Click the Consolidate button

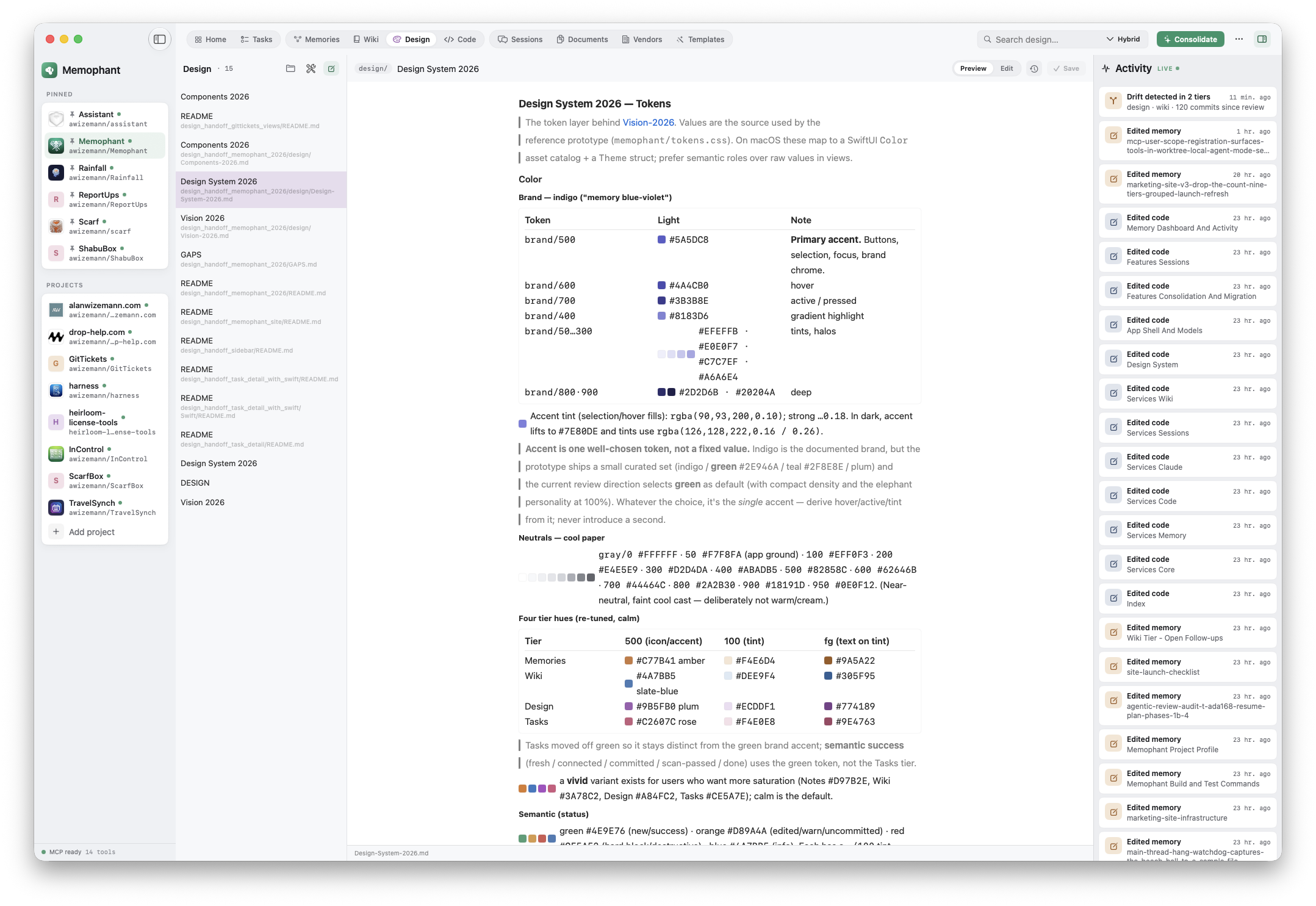point(1190,40)
